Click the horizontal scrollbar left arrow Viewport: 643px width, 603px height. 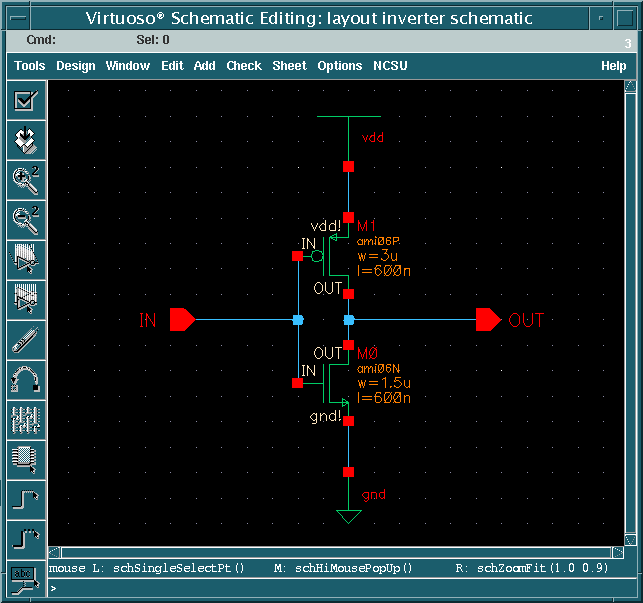point(55,553)
